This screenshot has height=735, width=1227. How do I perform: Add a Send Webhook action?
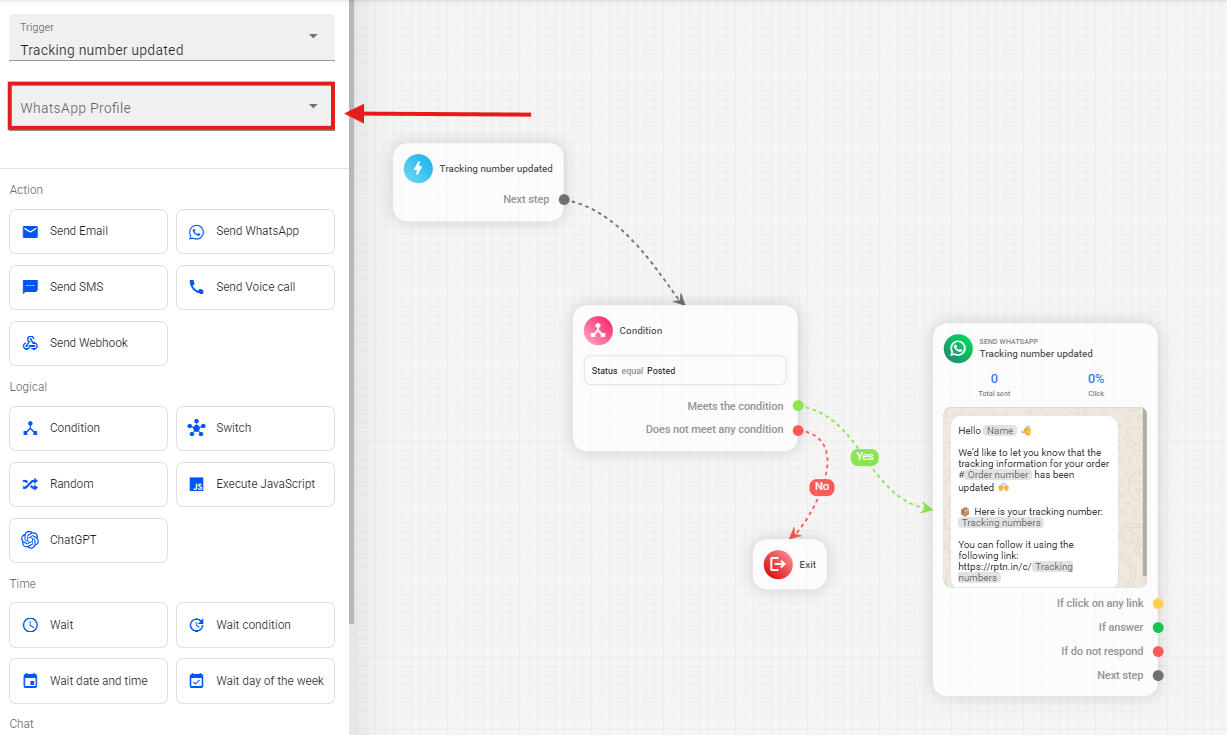88,343
